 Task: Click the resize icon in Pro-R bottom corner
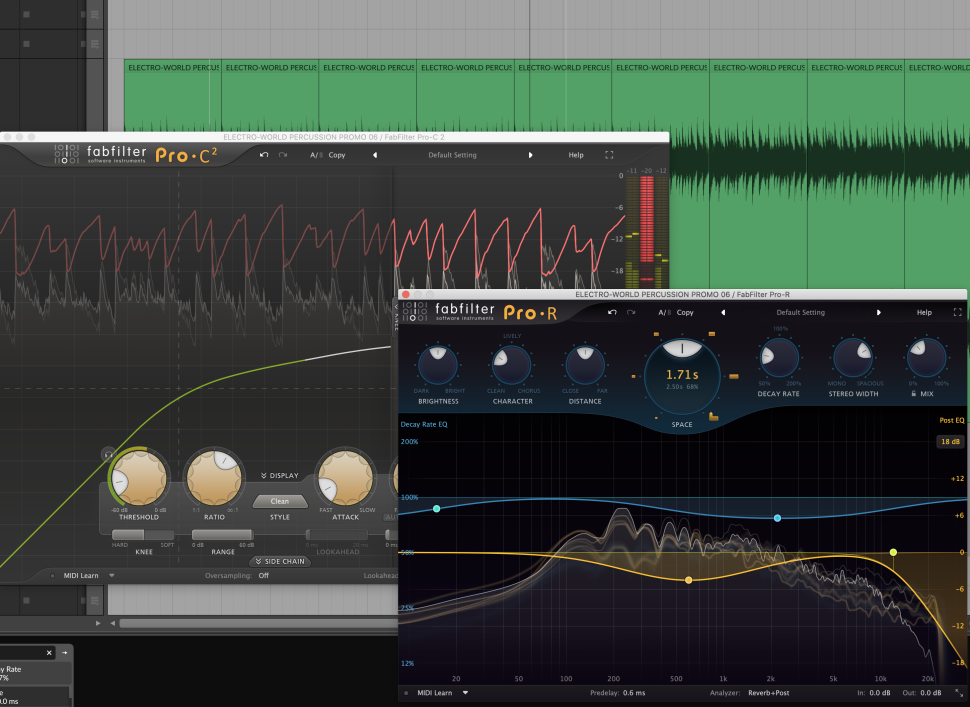pos(959,692)
